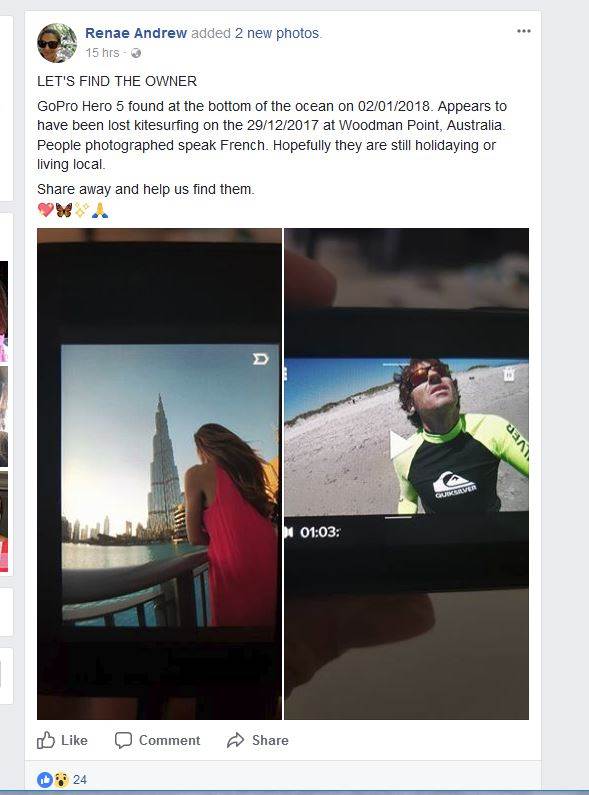
Task: Click the tag icon on Burj Khalifa photo
Action: [x=261, y=359]
